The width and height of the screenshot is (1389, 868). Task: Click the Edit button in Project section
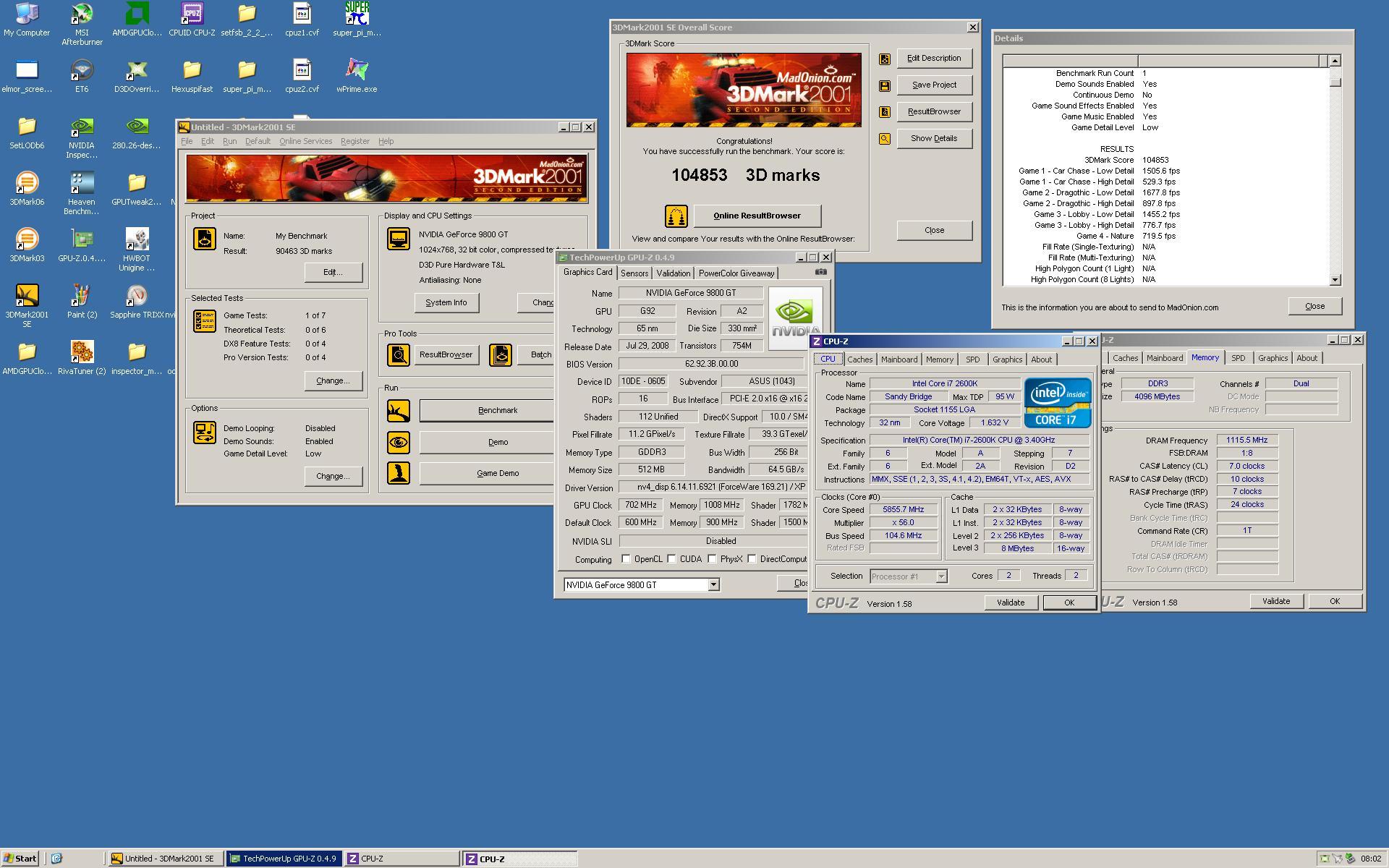pyautogui.click(x=333, y=272)
